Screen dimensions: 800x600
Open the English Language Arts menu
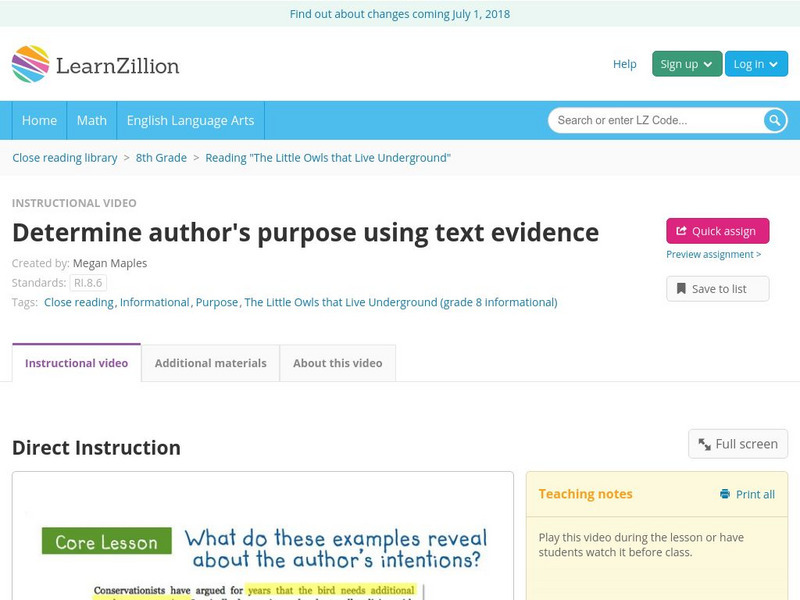coord(190,120)
